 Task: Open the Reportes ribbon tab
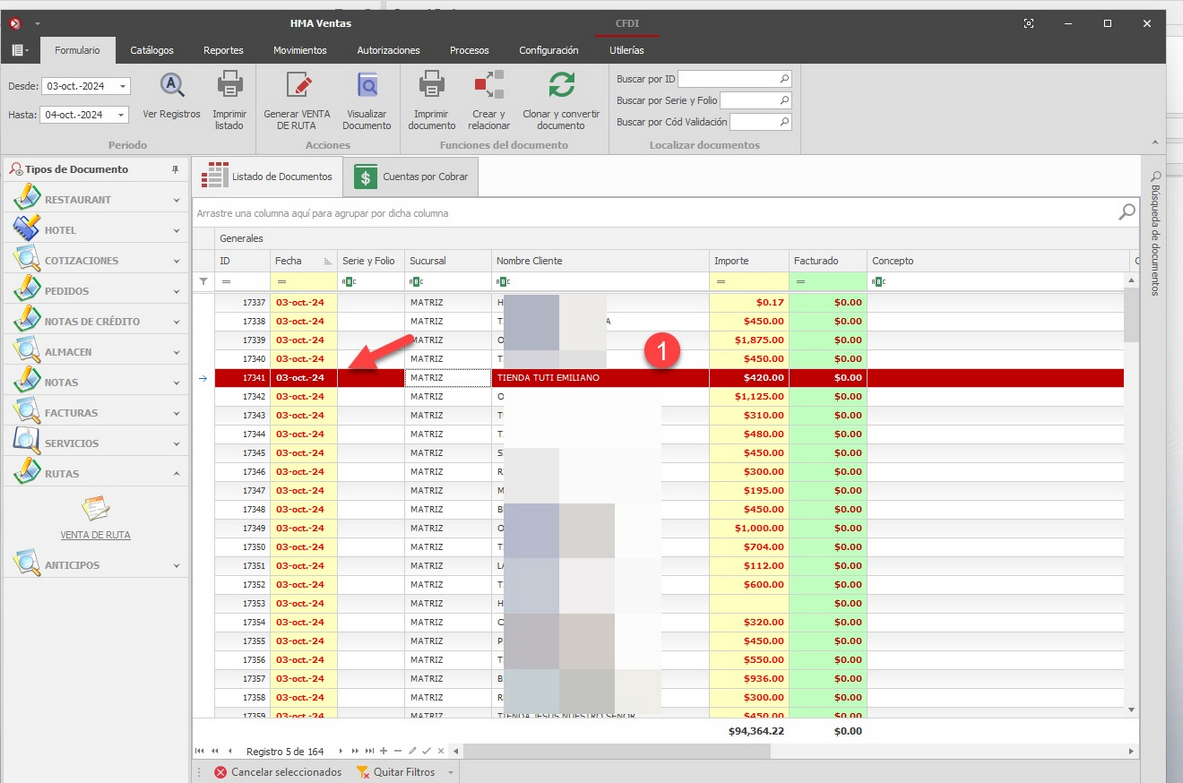pos(223,51)
